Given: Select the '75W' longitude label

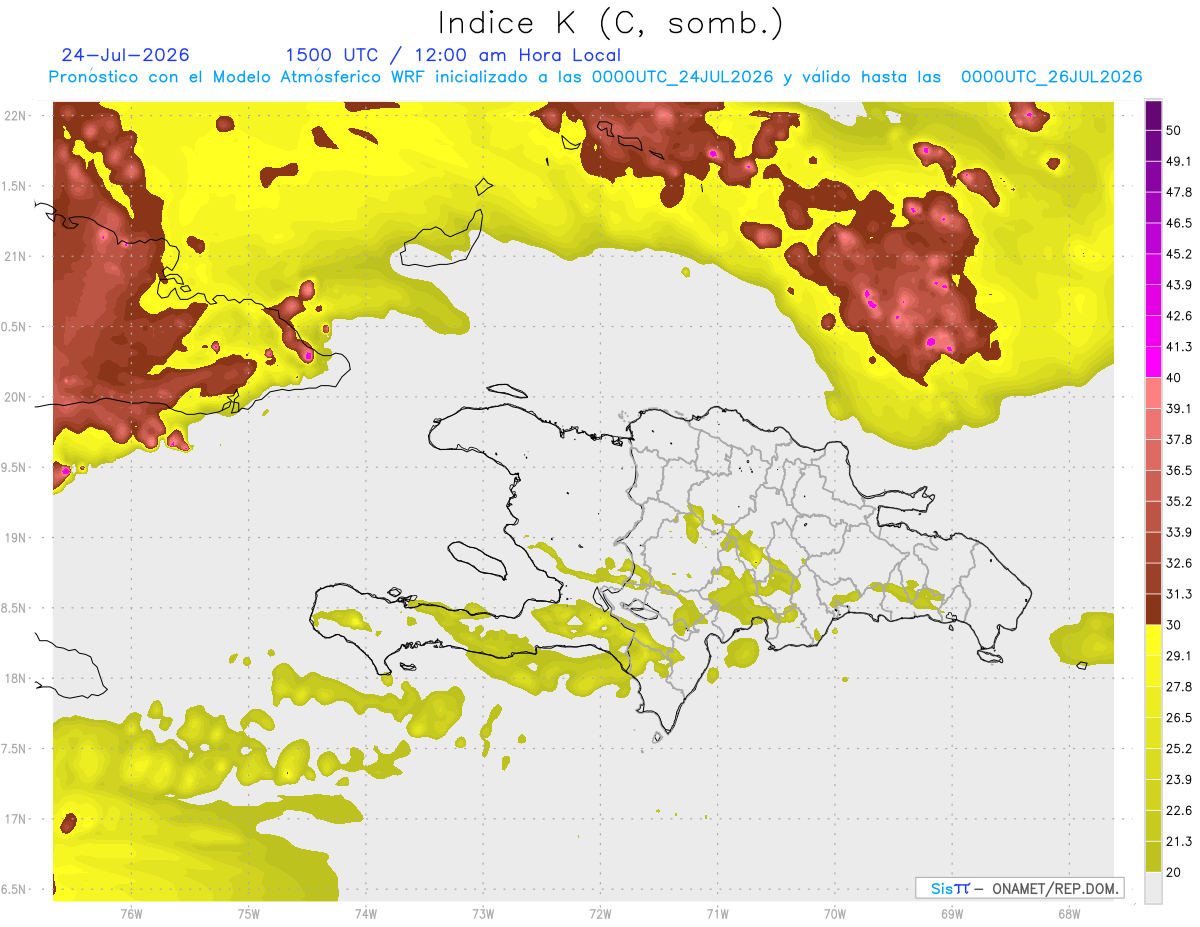Looking at the screenshot, I should pyautogui.click(x=248, y=914).
